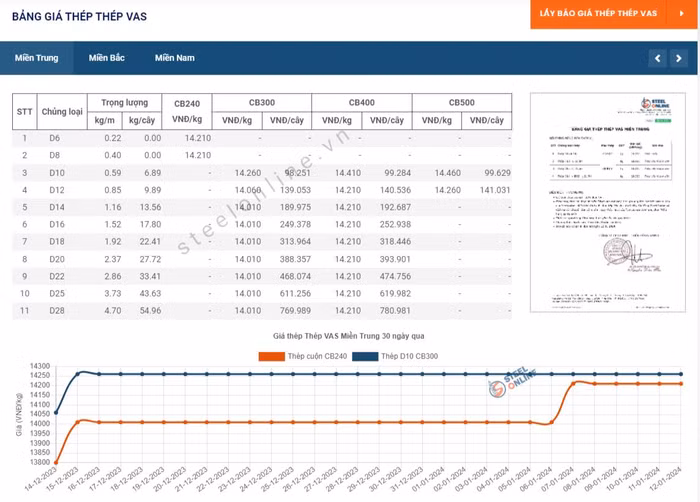Click the next arrow in the tab bar

679,59
